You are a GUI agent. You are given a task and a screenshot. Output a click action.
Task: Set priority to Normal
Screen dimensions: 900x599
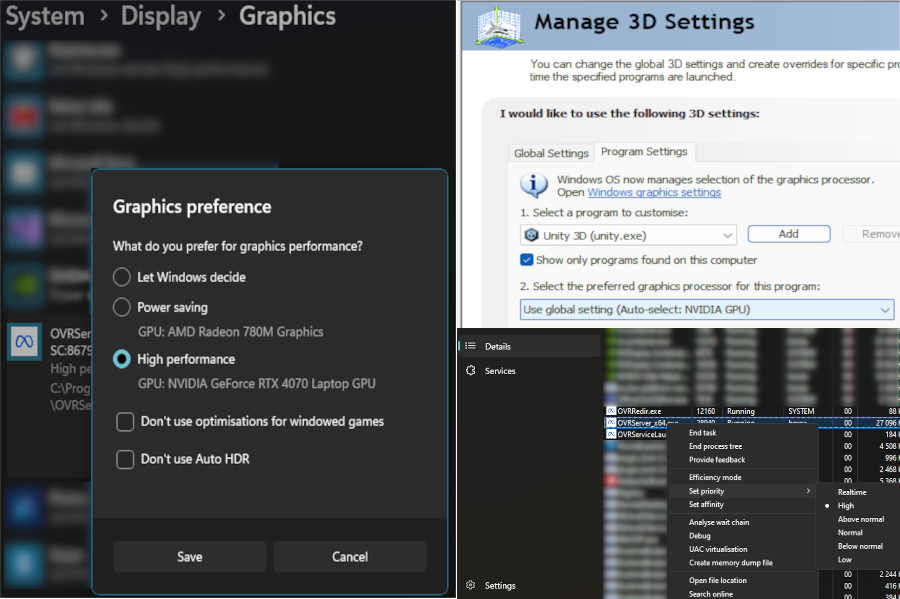(849, 532)
